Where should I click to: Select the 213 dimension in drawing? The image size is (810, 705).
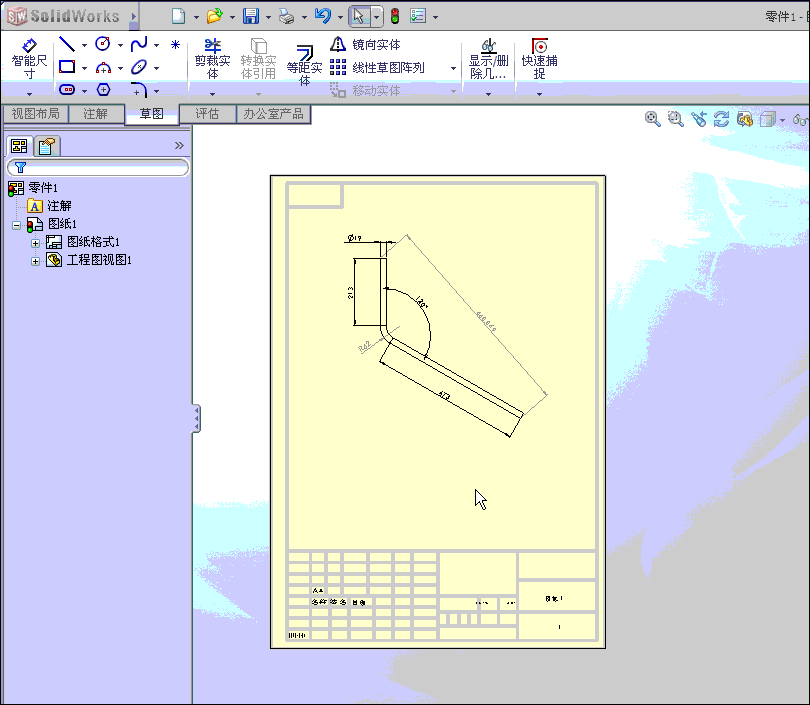pyautogui.click(x=351, y=293)
